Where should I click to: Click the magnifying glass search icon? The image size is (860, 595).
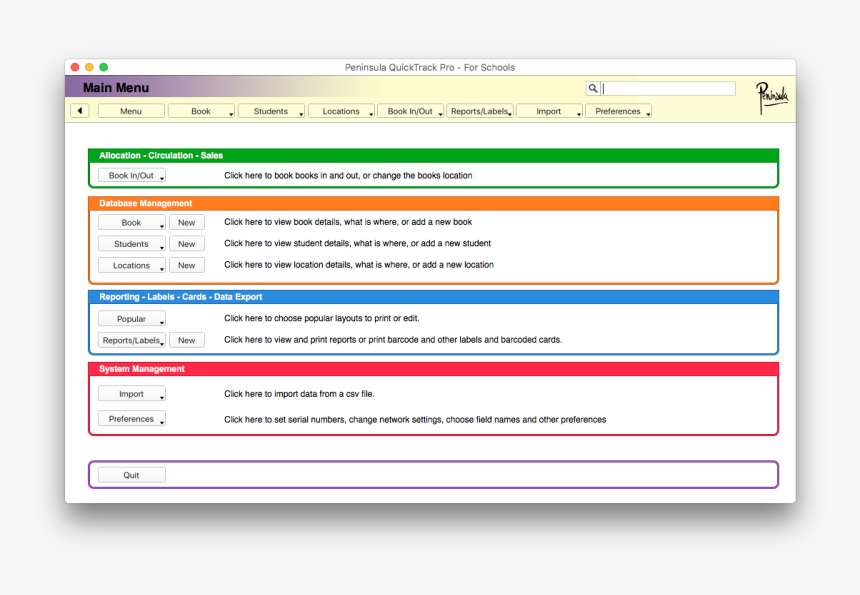click(593, 89)
